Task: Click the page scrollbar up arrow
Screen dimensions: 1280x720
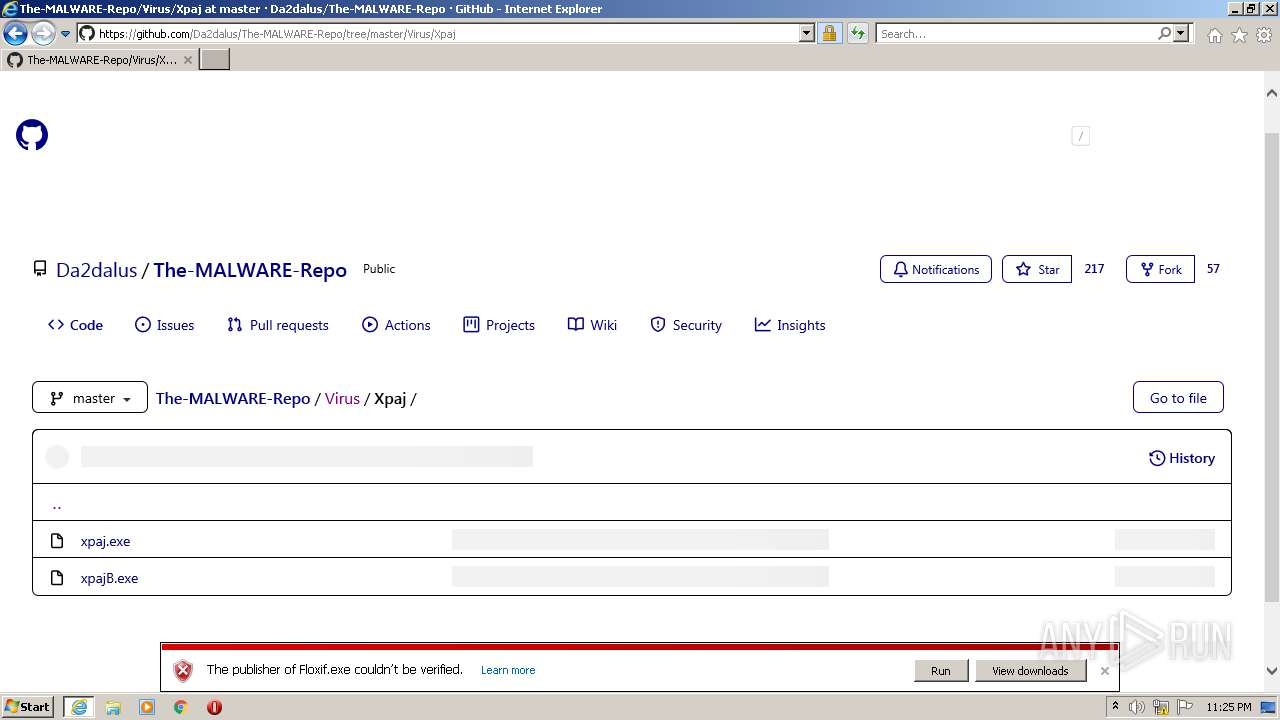Action: pos(1272,93)
